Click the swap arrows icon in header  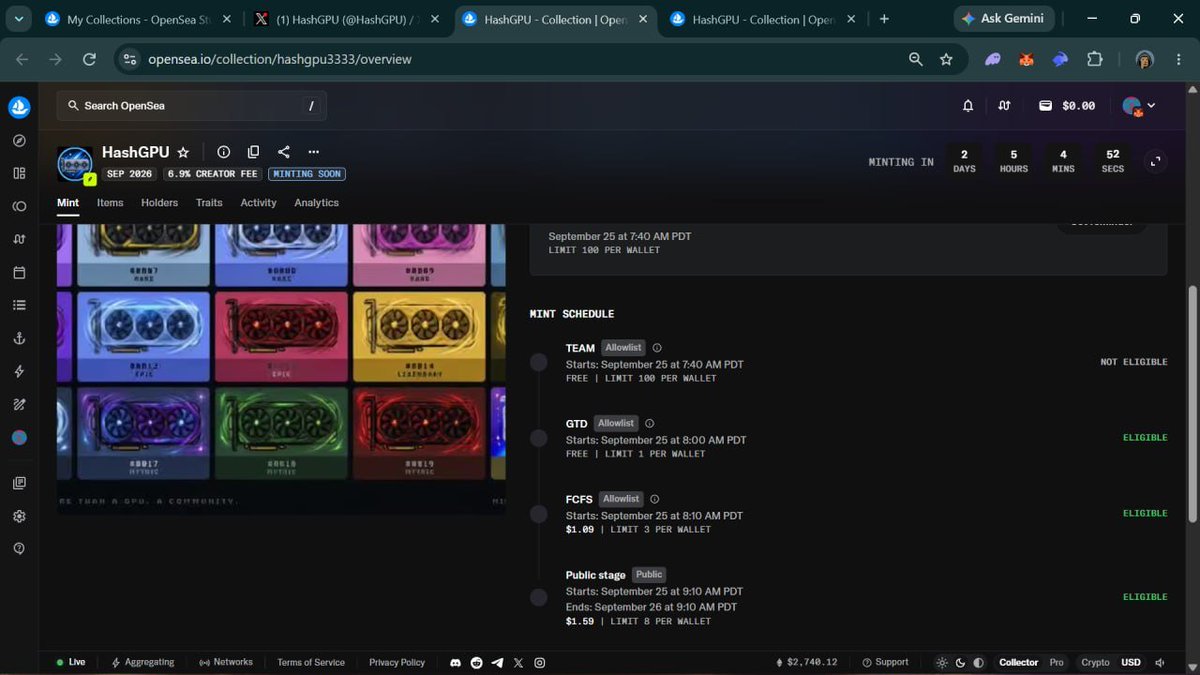[1004, 106]
